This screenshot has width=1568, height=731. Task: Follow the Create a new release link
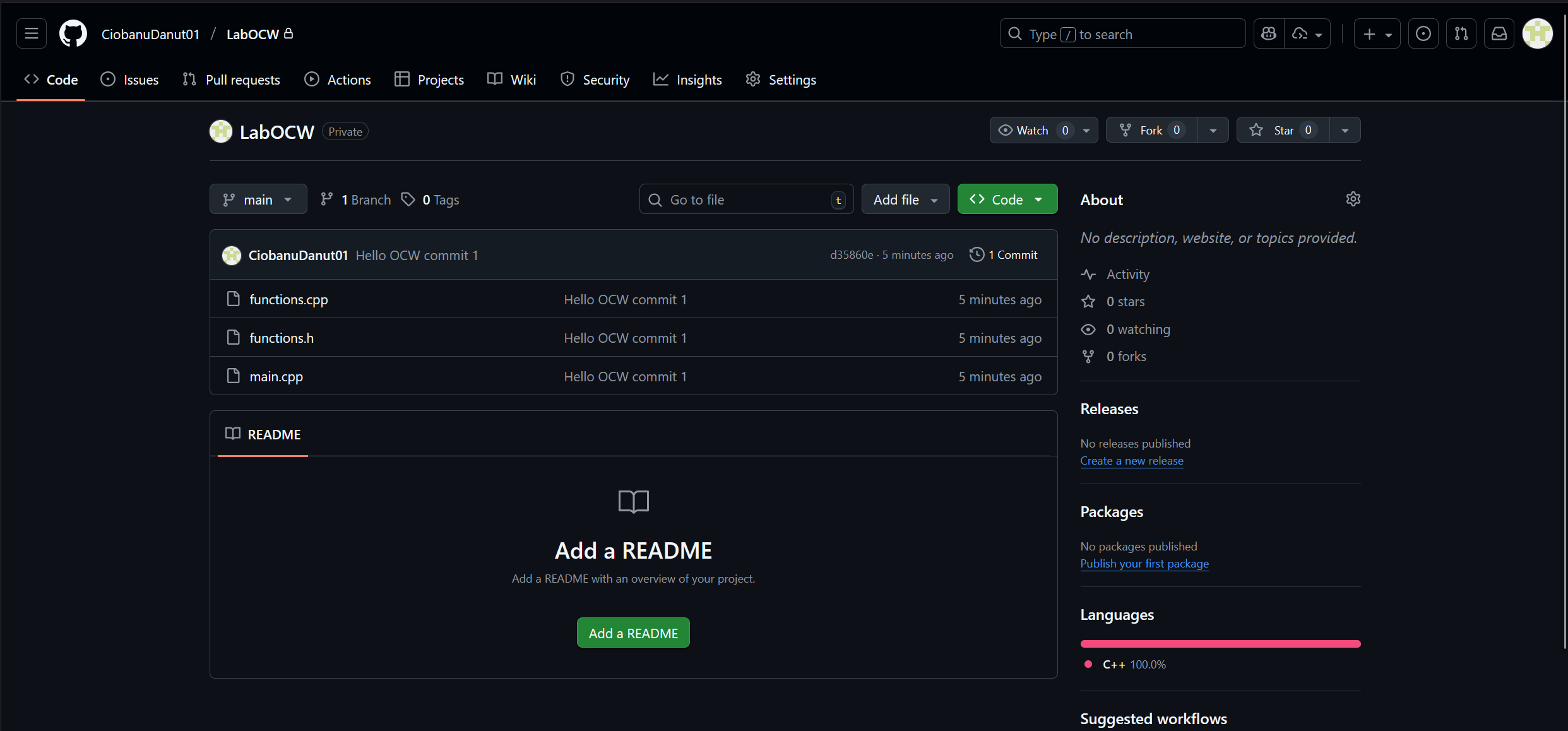pyautogui.click(x=1131, y=461)
